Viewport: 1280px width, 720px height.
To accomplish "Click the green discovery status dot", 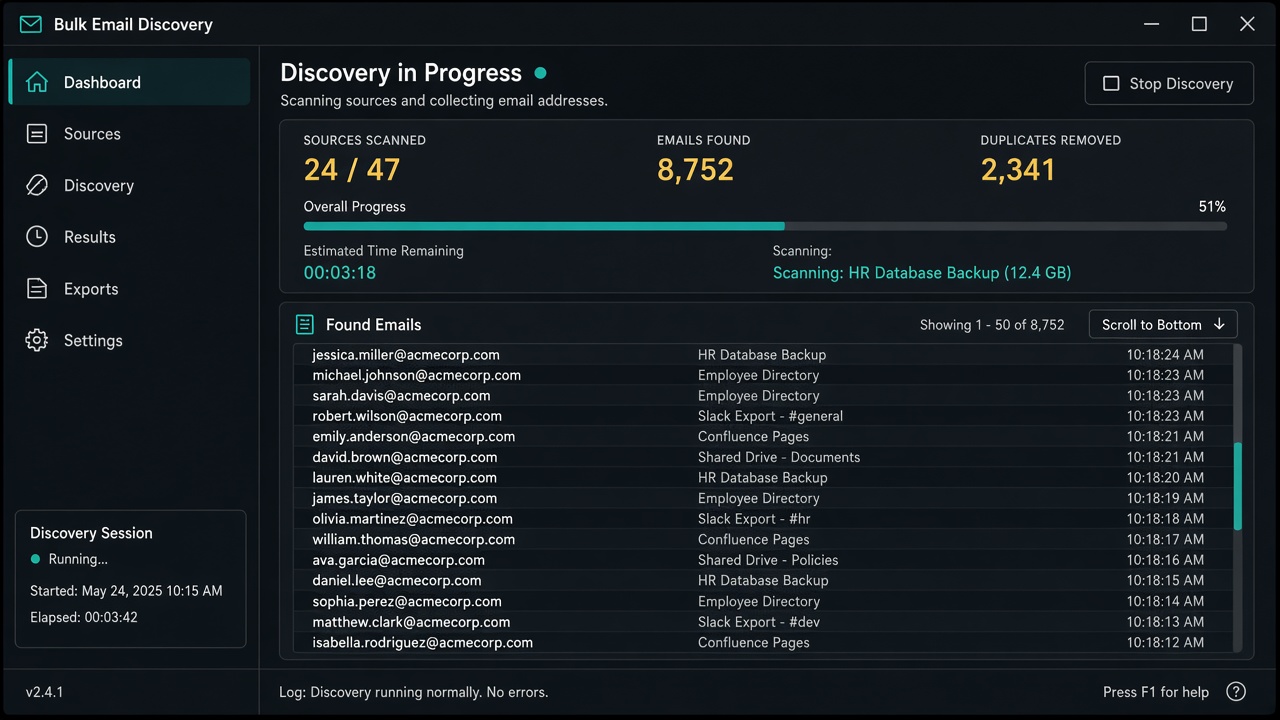I will pos(541,73).
